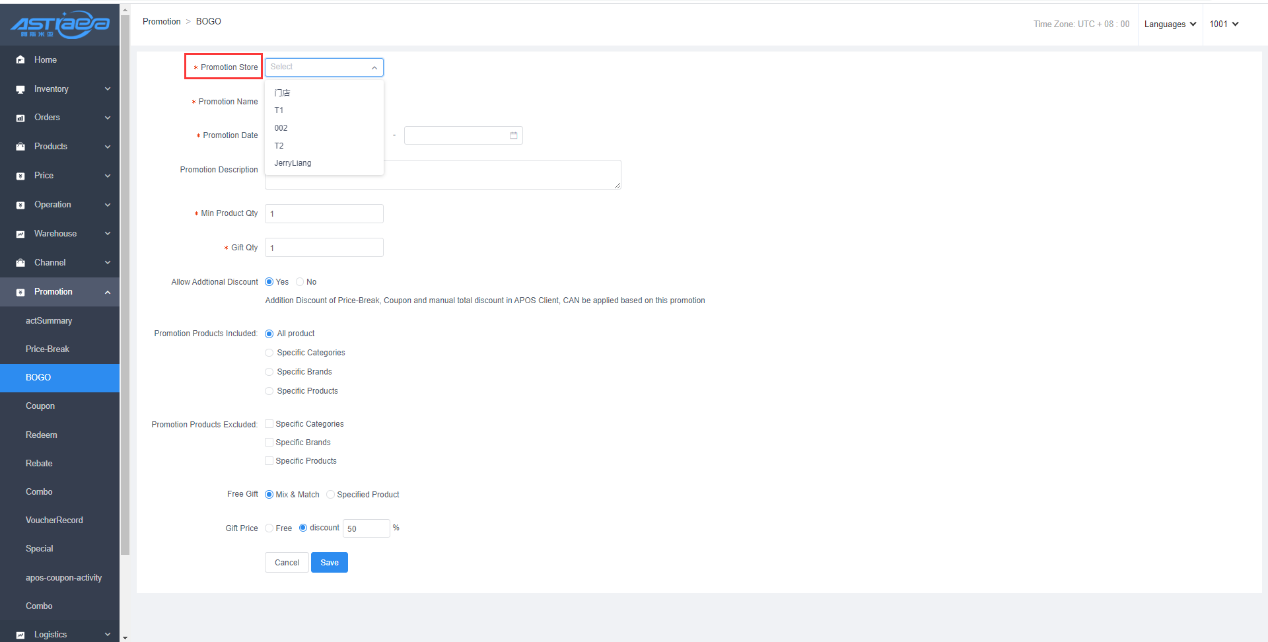Image resolution: width=1268 pixels, height=642 pixels.
Task: Click the Min Product Qty field
Action: (x=324, y=214)
